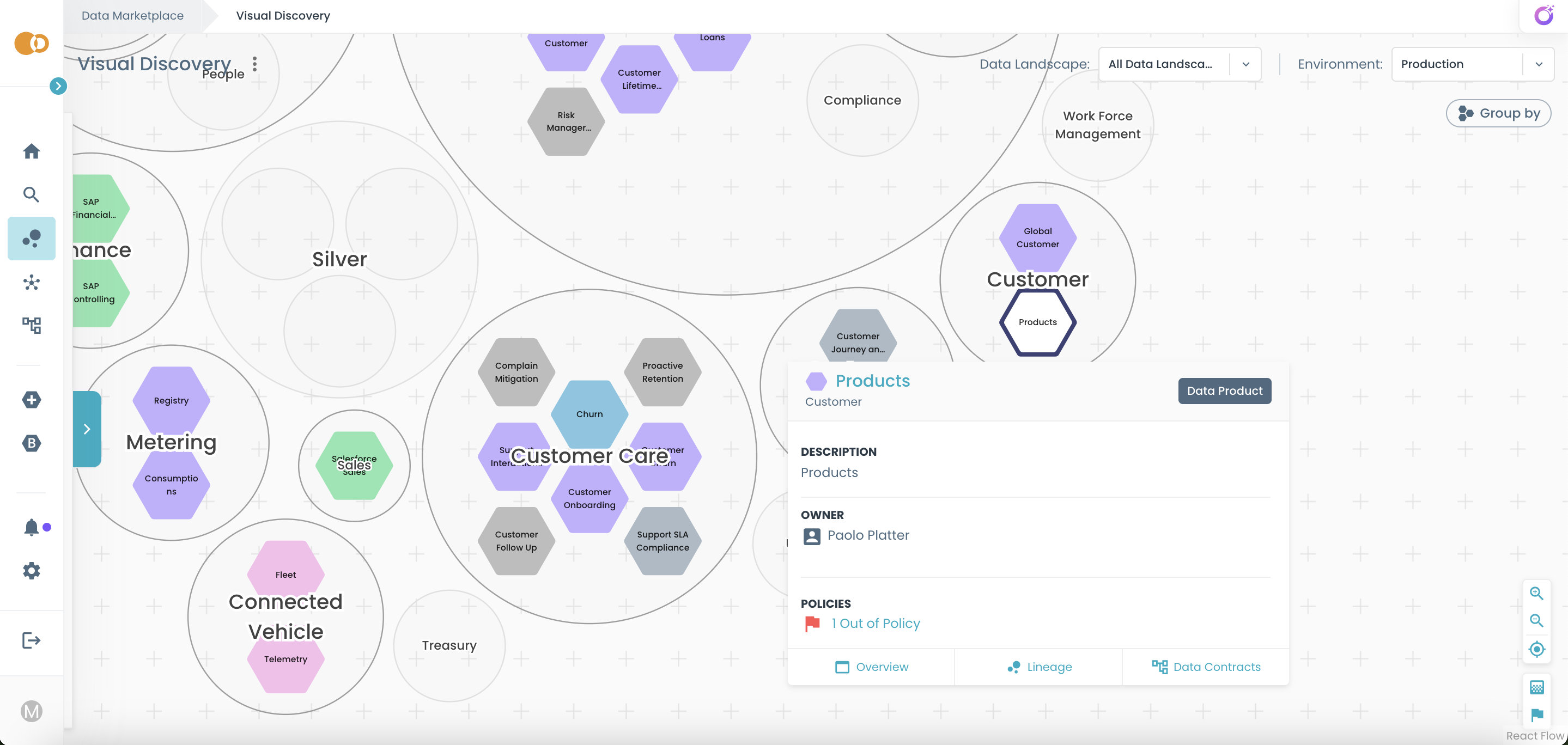The width and height of the screenshot is (1568, 745).
Task: Open the Data Contracts tab
Action: (1206, 667)
